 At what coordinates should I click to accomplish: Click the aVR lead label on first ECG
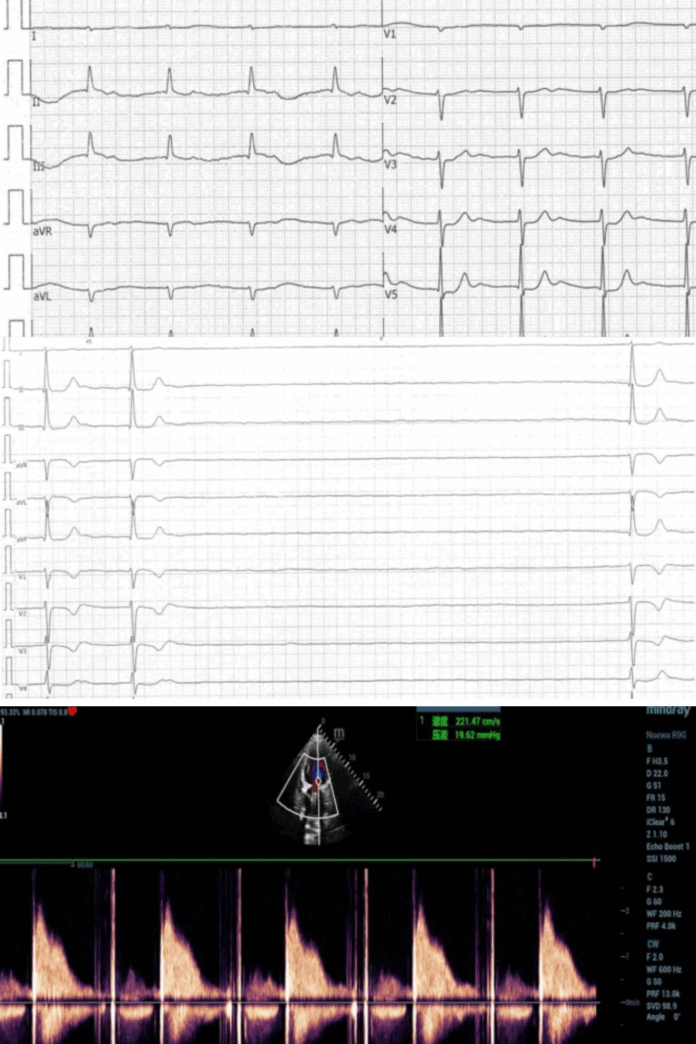coord(43,231)
